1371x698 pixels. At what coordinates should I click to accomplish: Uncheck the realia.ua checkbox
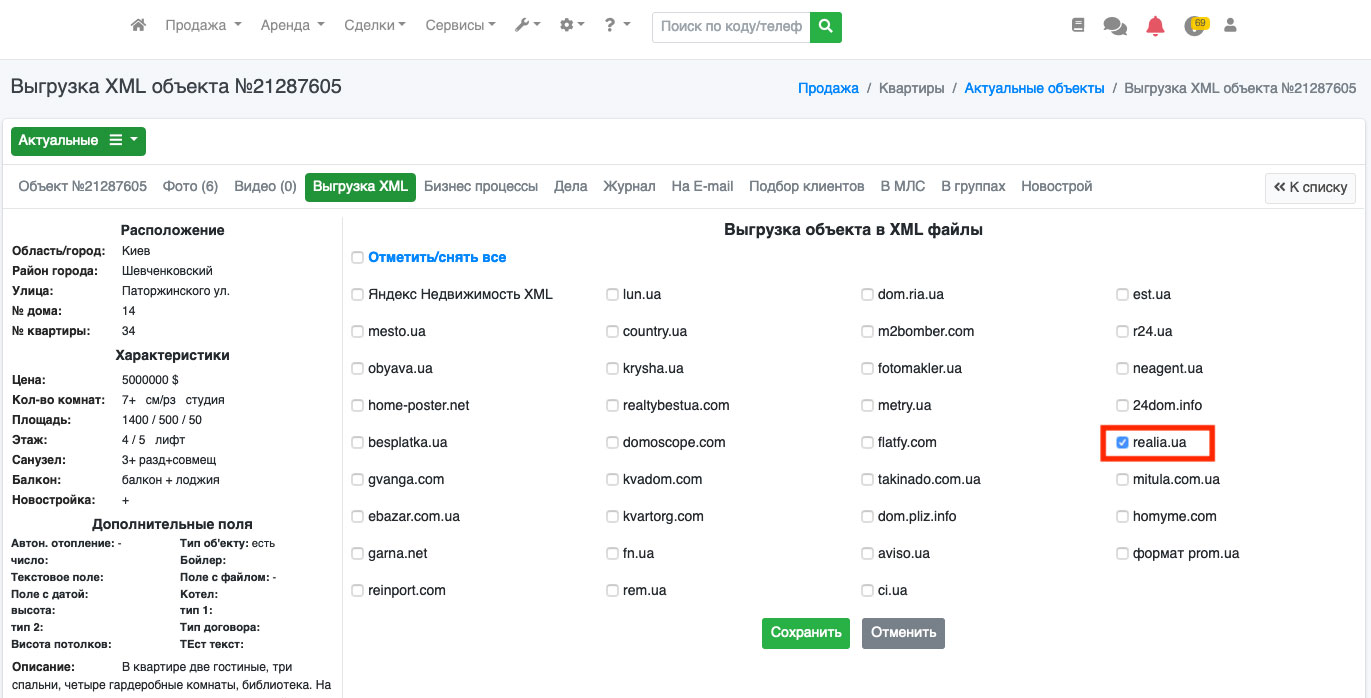point(1122,442)
